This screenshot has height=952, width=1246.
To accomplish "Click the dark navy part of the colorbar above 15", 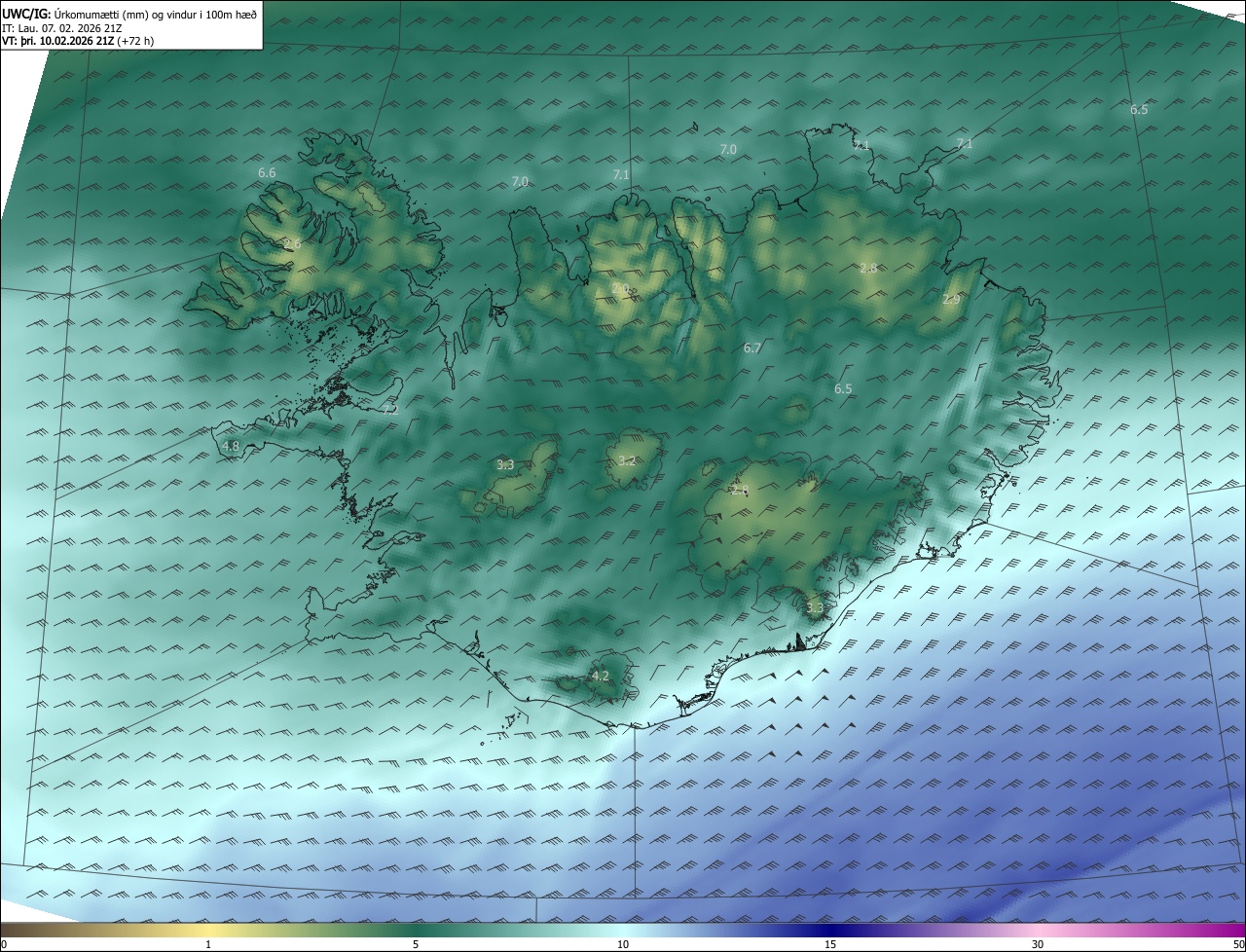I will (x=830, y=929).
